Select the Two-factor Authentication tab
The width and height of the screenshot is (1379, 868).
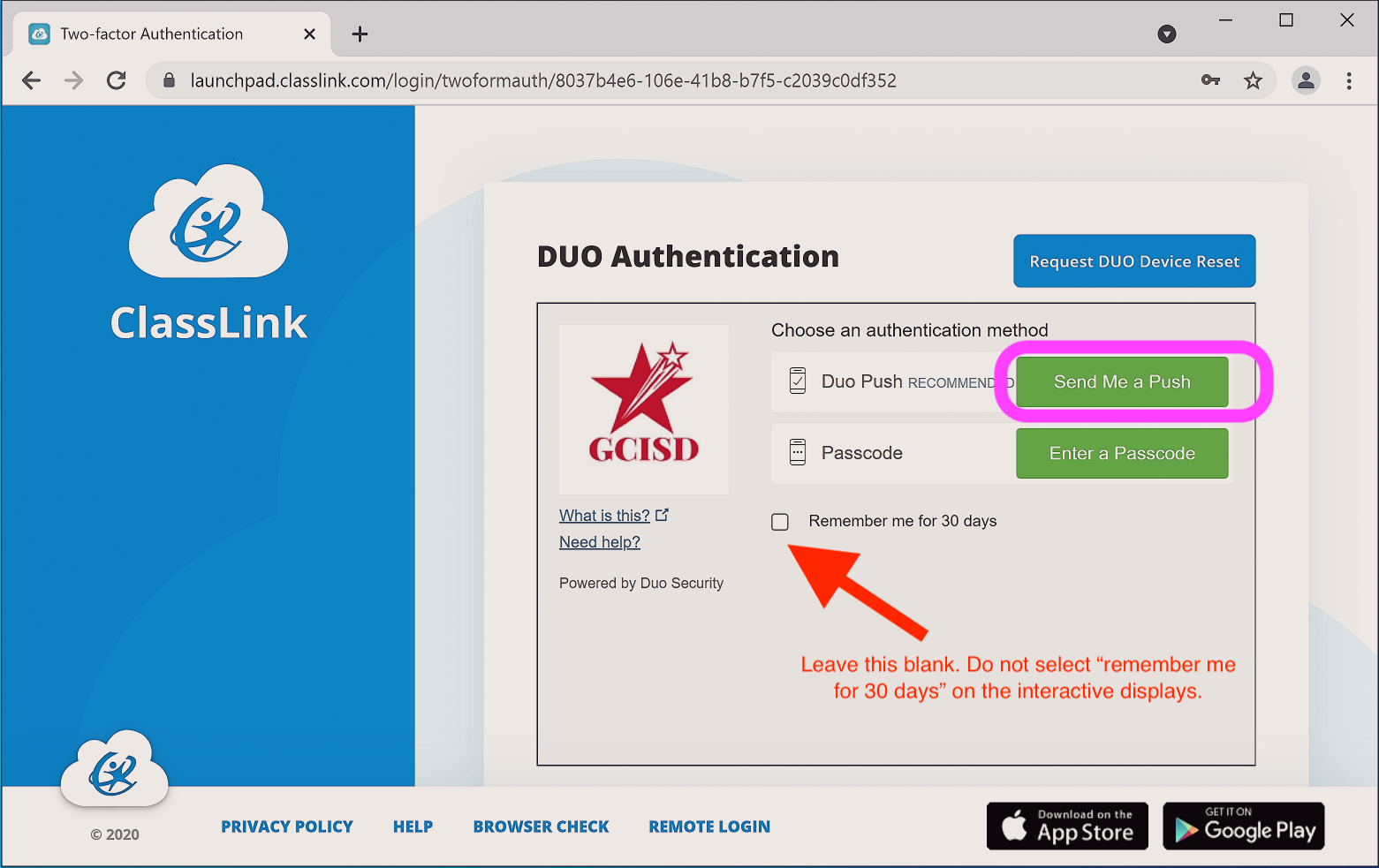click(172, 34)
